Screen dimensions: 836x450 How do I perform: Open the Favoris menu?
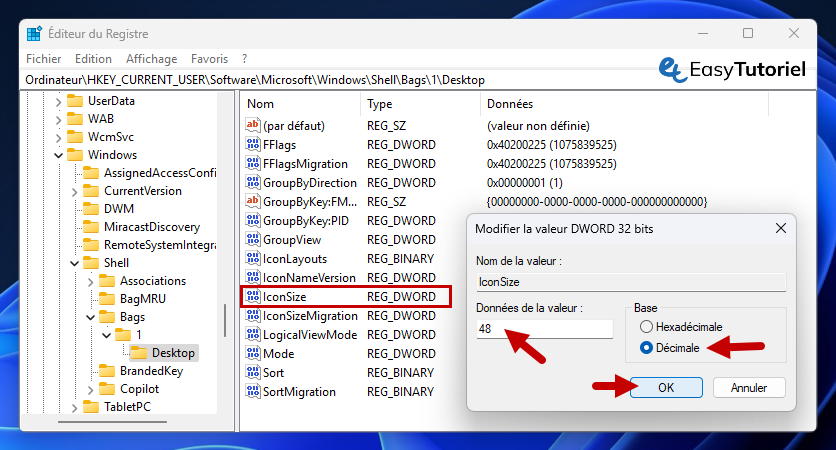(x=210, y=59)
